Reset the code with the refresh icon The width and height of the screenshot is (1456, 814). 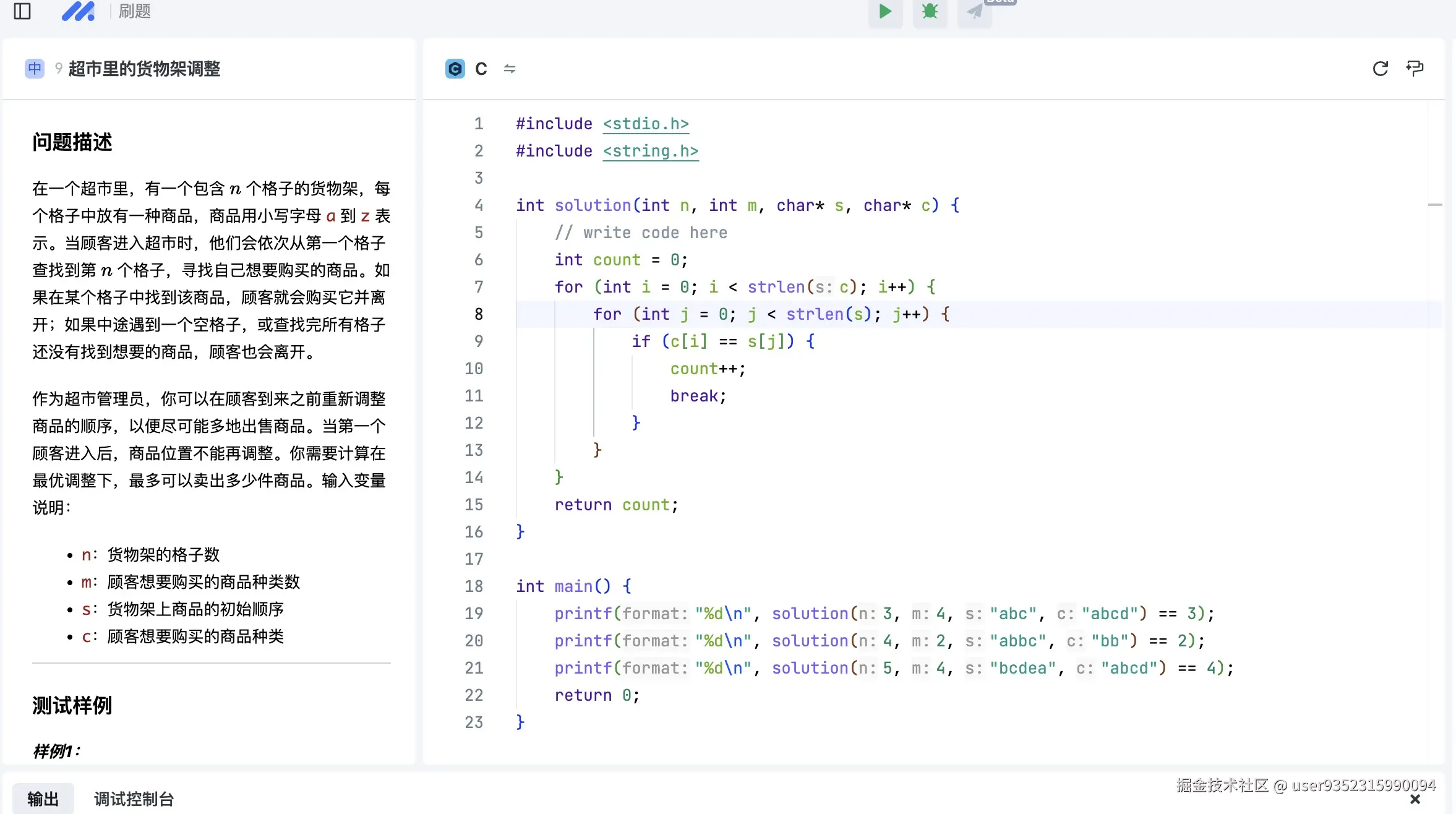(x=1380, y=69)
